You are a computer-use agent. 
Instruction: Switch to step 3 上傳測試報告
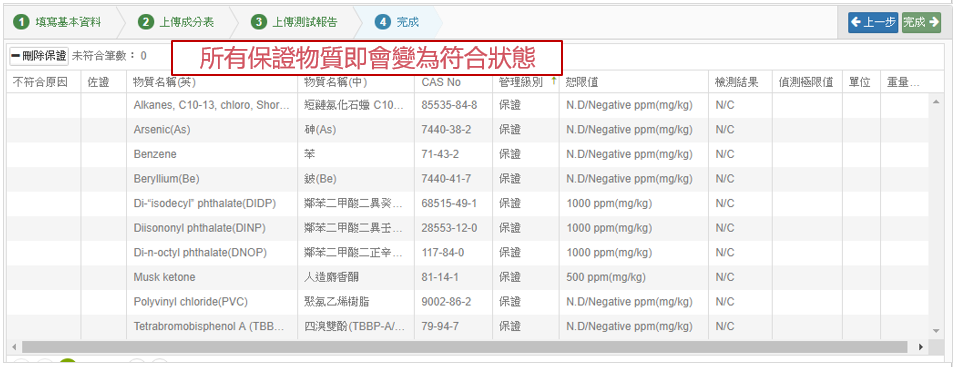click(x=295, y=22)
